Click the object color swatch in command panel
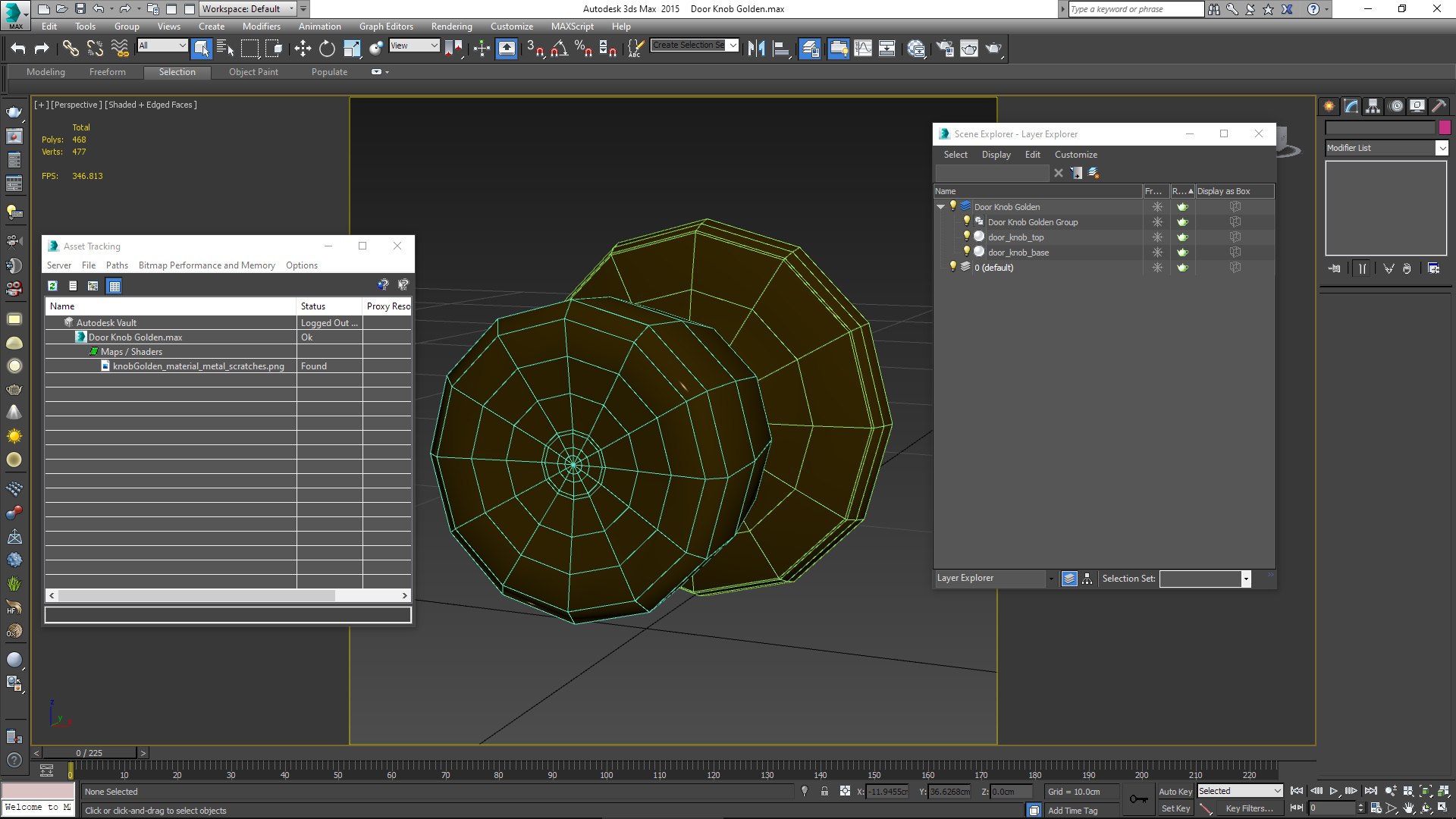Image resolution: width=1456 pixels, height=819 pixels. coord(1445,127)
